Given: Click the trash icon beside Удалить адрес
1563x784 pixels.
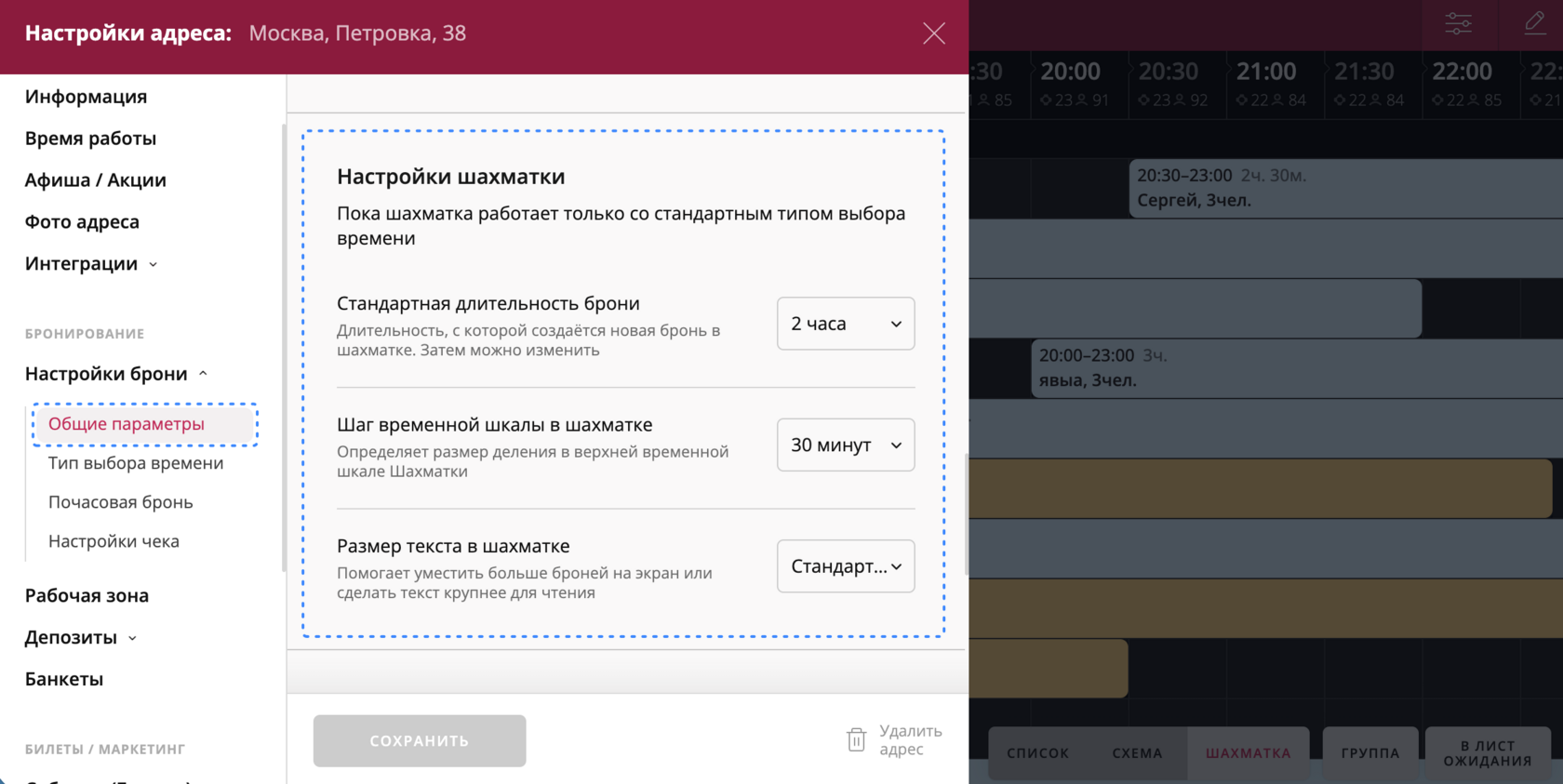Looking at the screenshot, I should [x=856, y=740].
